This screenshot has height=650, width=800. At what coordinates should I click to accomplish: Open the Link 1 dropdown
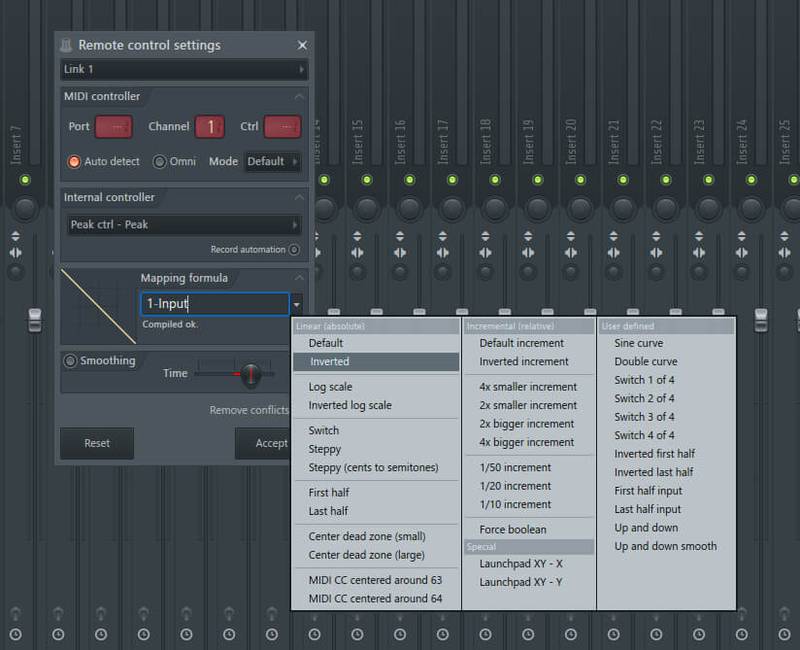[x=183, y=69]
